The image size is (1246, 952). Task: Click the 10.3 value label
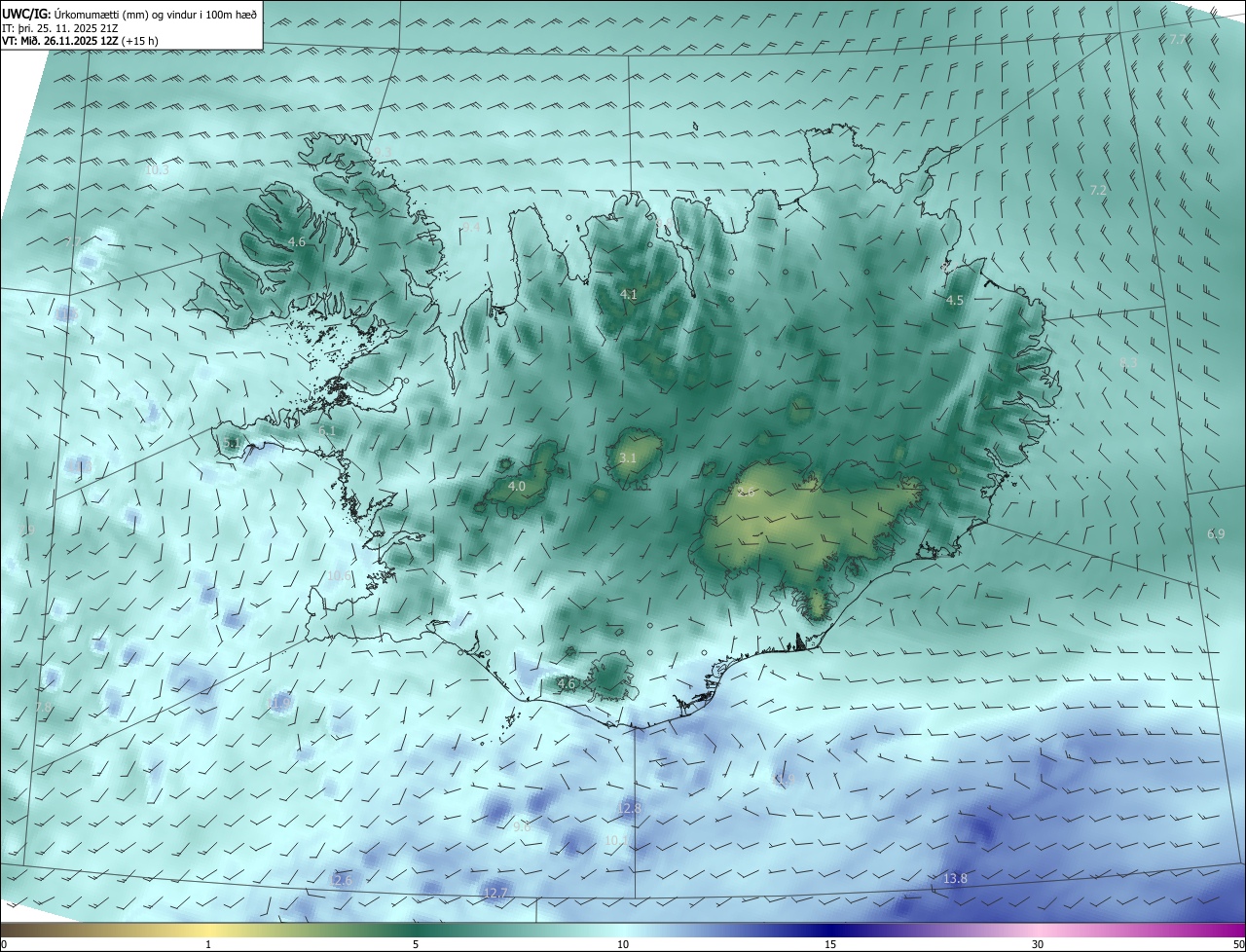pyautogui.click(x=156, y=169)
